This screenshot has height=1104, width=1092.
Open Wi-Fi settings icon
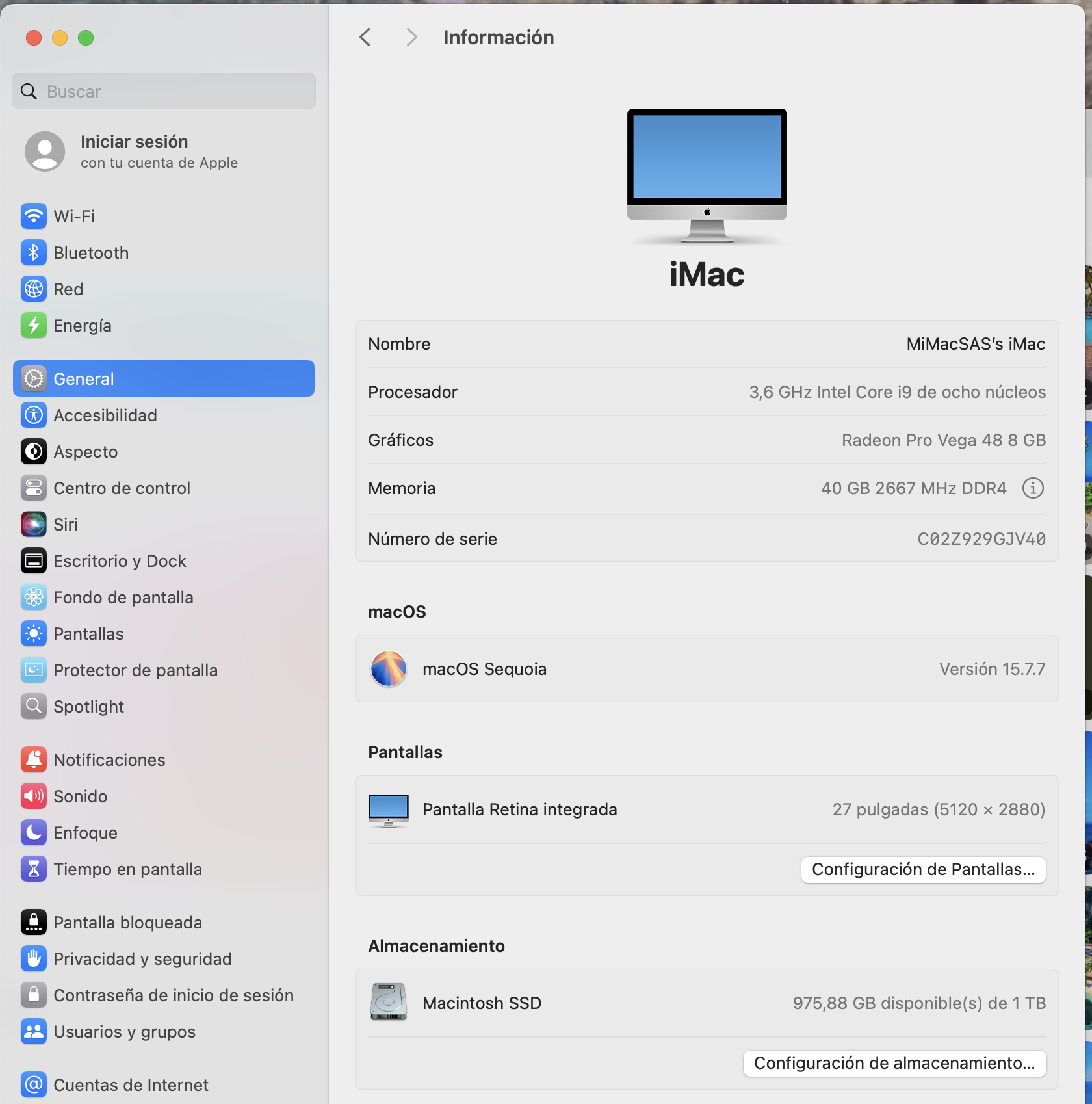click(x=34, y=217)
